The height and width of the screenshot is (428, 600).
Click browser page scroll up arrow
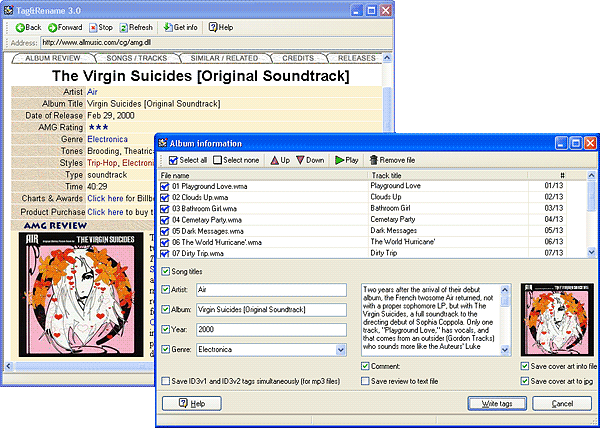[x=387, y=58]
